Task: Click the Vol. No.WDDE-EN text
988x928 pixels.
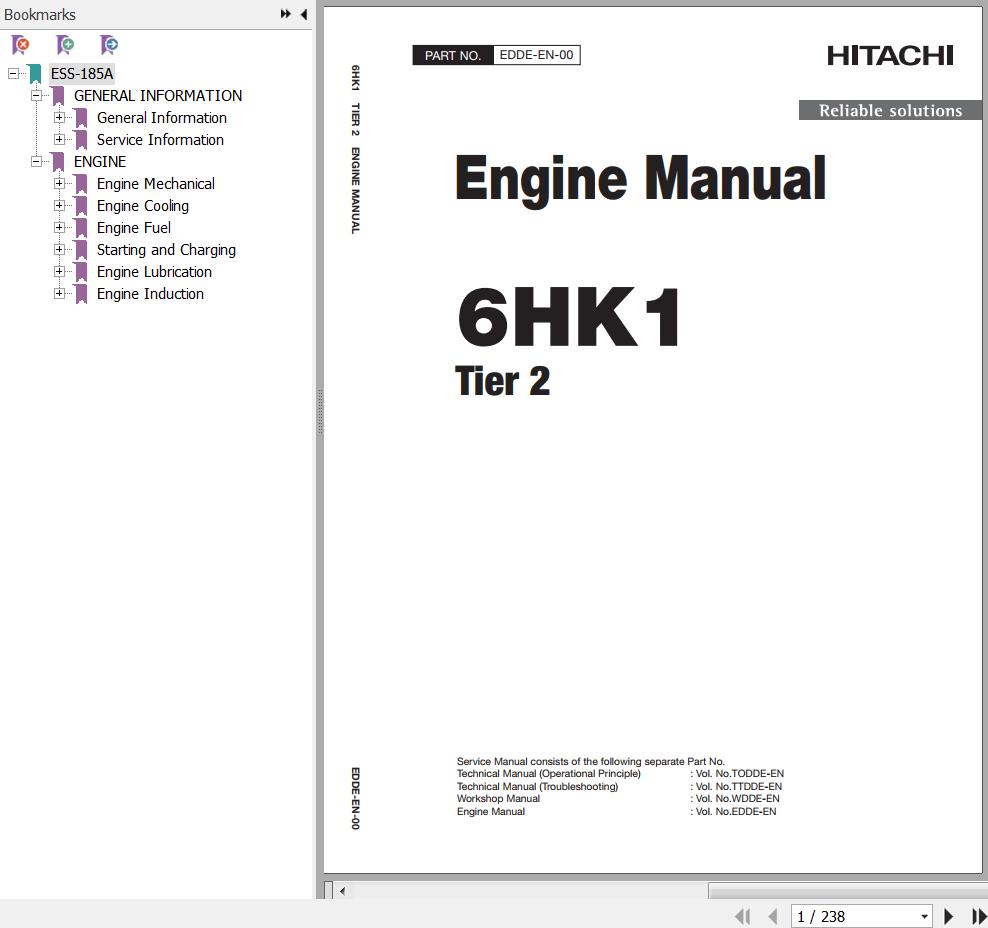Action: click(x=737, y=798)
